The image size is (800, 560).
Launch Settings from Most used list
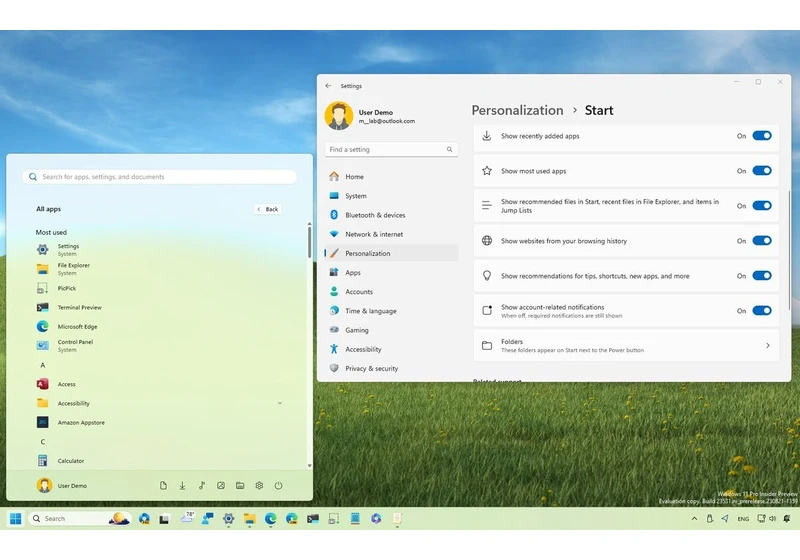[x=158, y=249]
